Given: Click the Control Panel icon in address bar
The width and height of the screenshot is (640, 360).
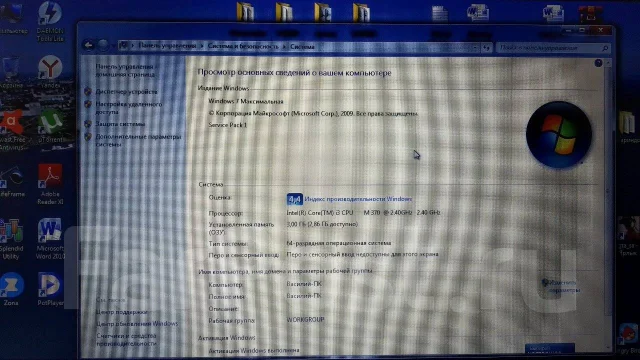Looking at the screenshot, I should (x=123, y=46).
